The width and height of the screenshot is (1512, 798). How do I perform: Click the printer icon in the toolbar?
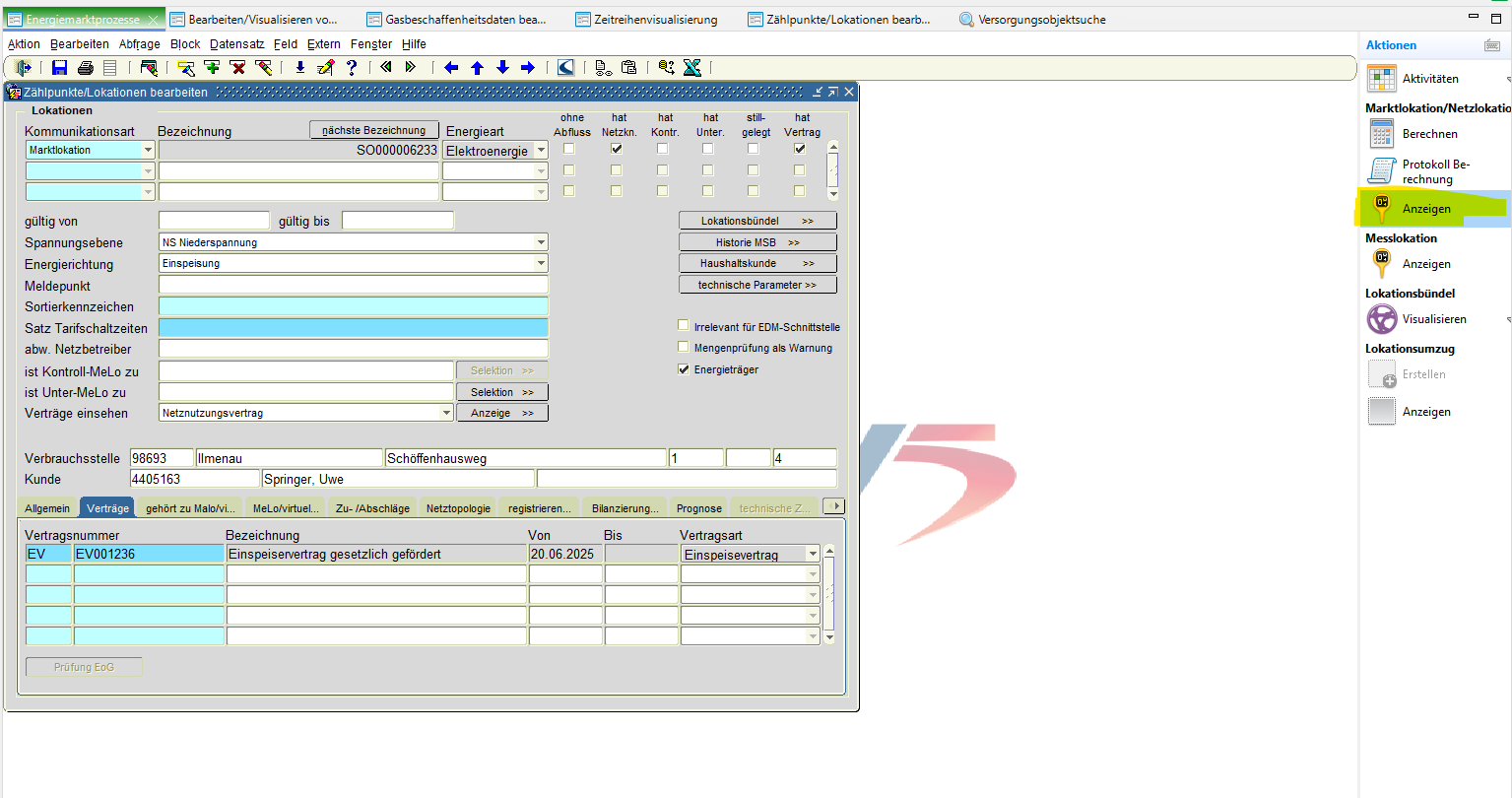pos(86,67)
